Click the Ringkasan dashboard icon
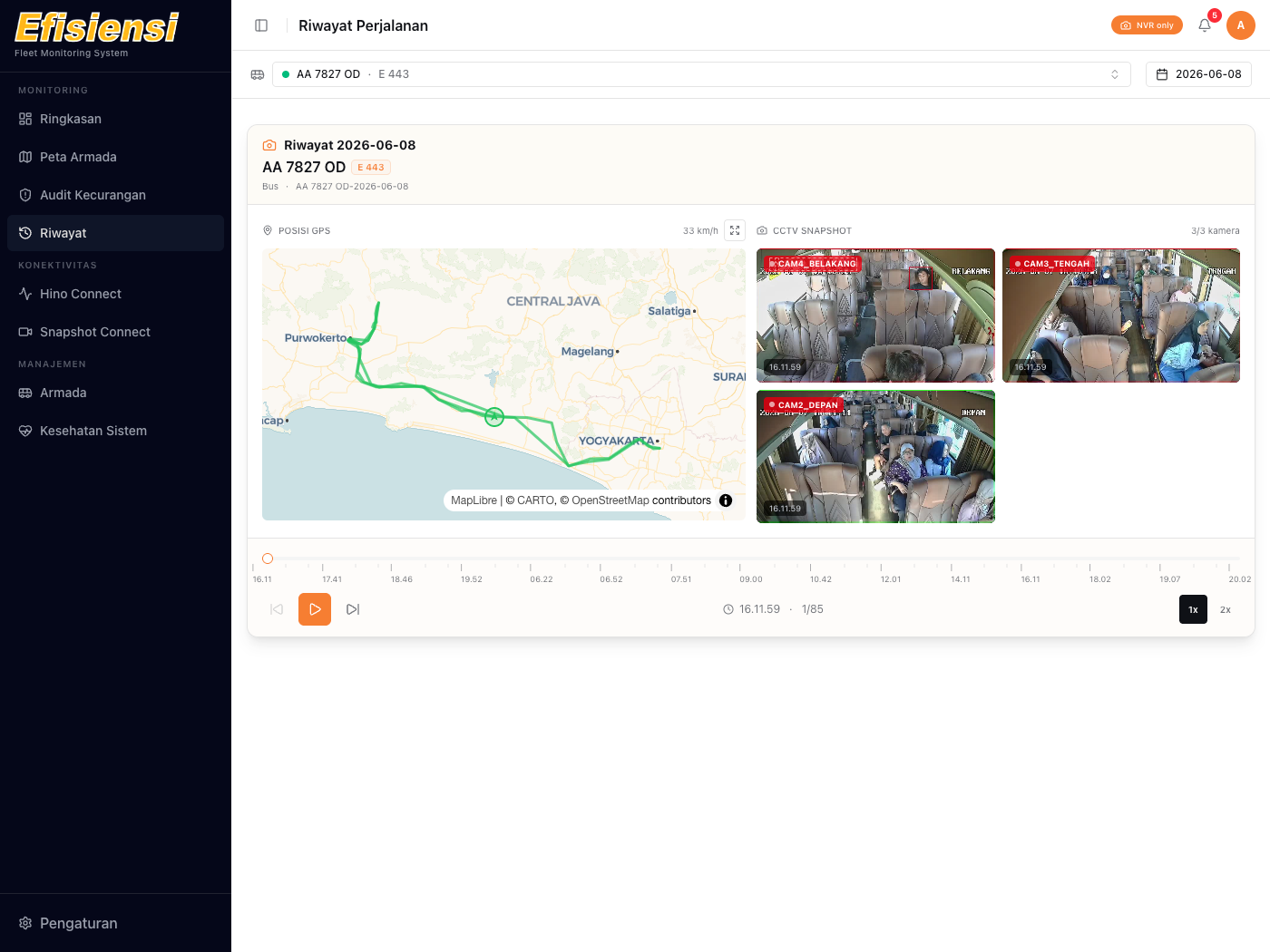 (x=25, y=119)
